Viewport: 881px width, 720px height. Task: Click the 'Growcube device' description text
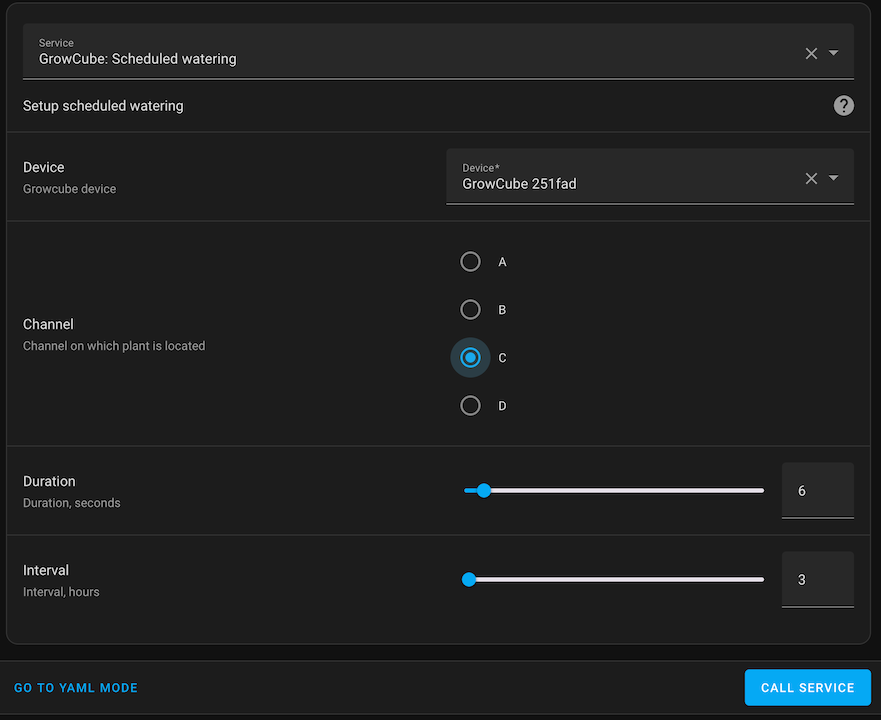(x=70, y=189)
